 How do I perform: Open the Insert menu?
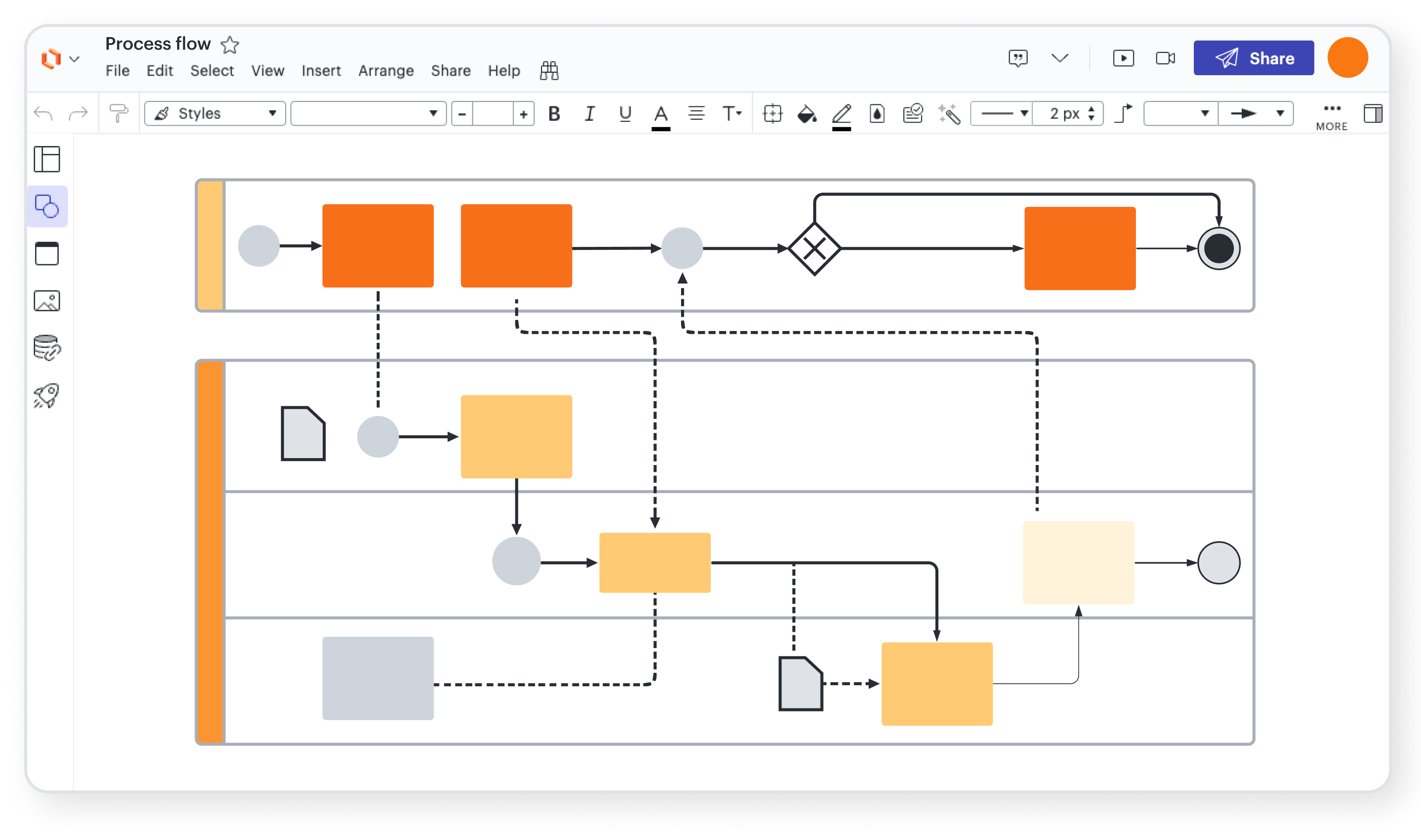(x=321, y=71)
